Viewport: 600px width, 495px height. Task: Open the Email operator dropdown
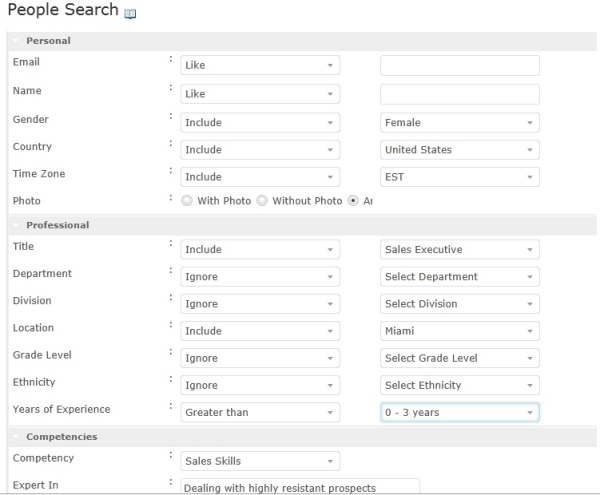point(260,65)
